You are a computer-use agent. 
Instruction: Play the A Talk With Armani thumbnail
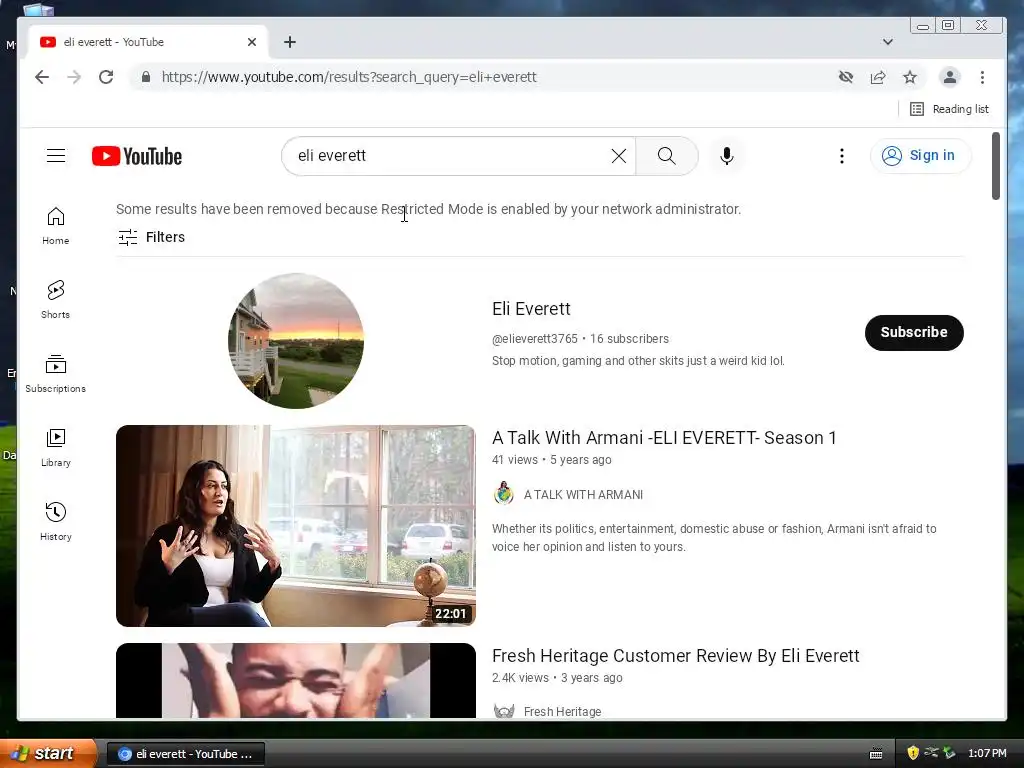click(x=296, y=526)
